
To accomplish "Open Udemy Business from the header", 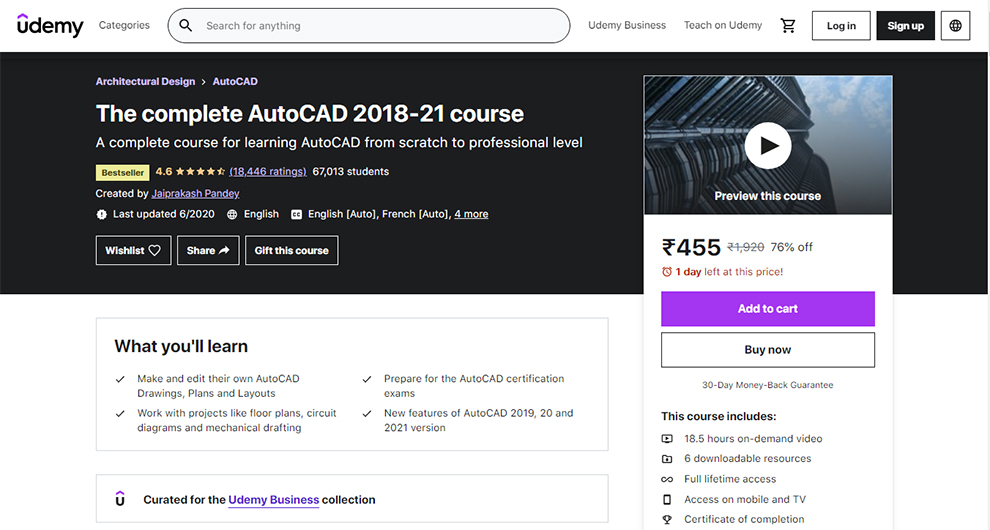I will 627,26.
